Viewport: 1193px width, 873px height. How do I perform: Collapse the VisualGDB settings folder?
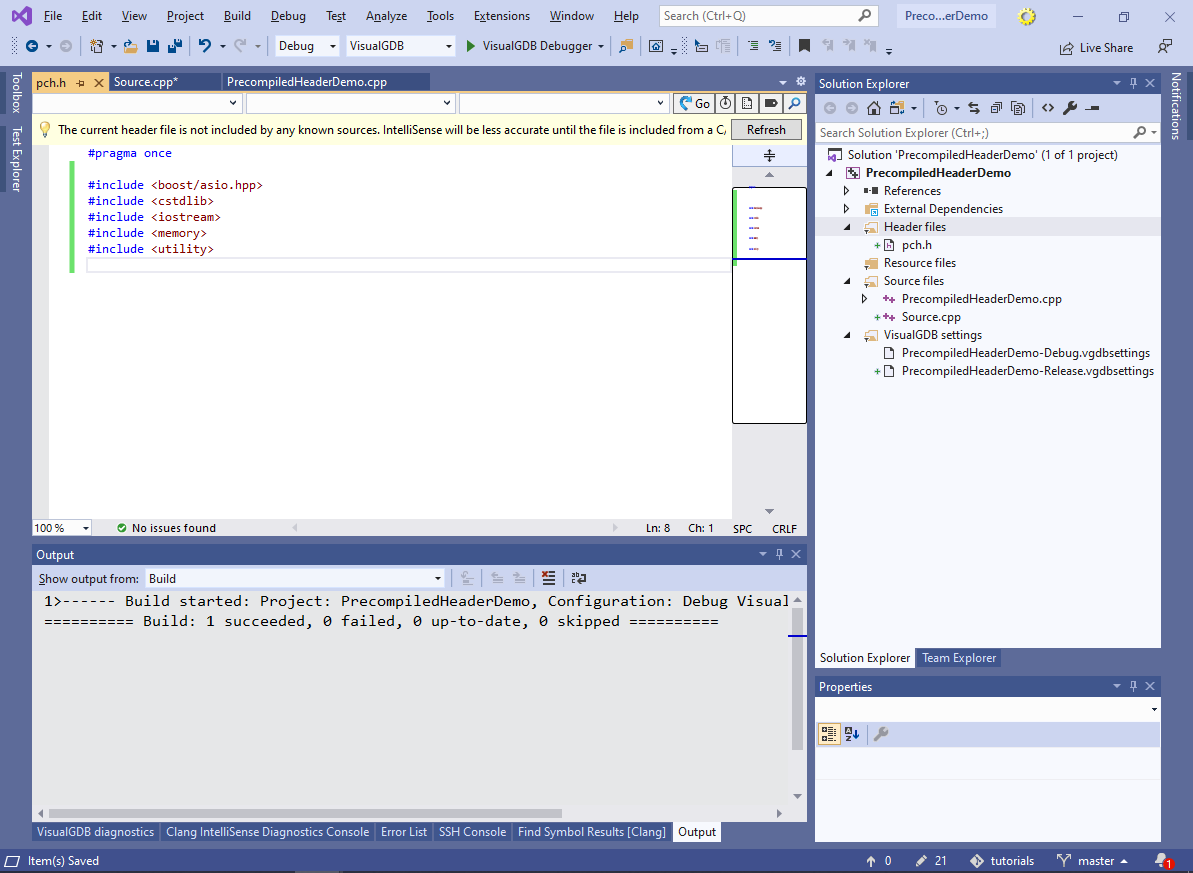(847, 335)
